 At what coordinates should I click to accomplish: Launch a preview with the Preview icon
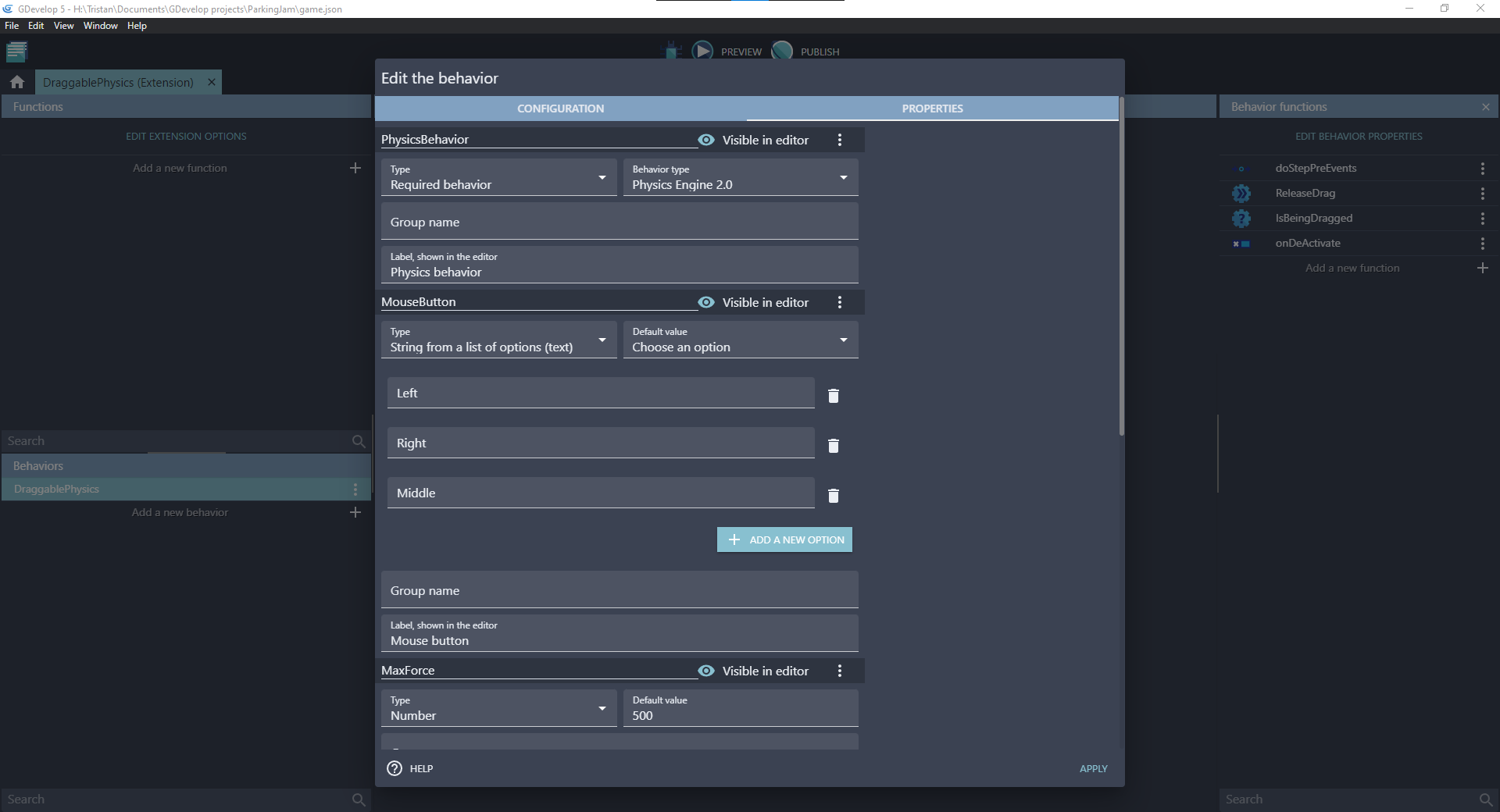[703, 50]
